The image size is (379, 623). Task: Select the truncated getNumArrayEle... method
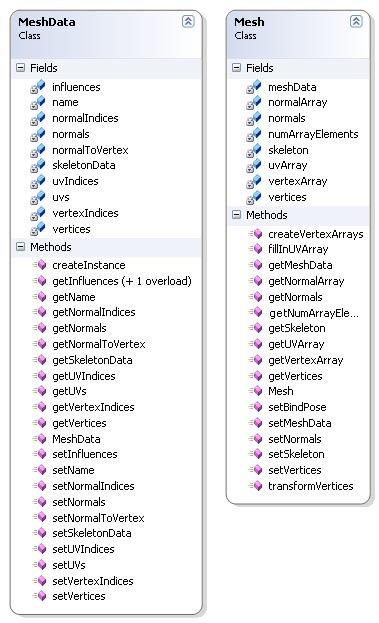pos(314,313)
